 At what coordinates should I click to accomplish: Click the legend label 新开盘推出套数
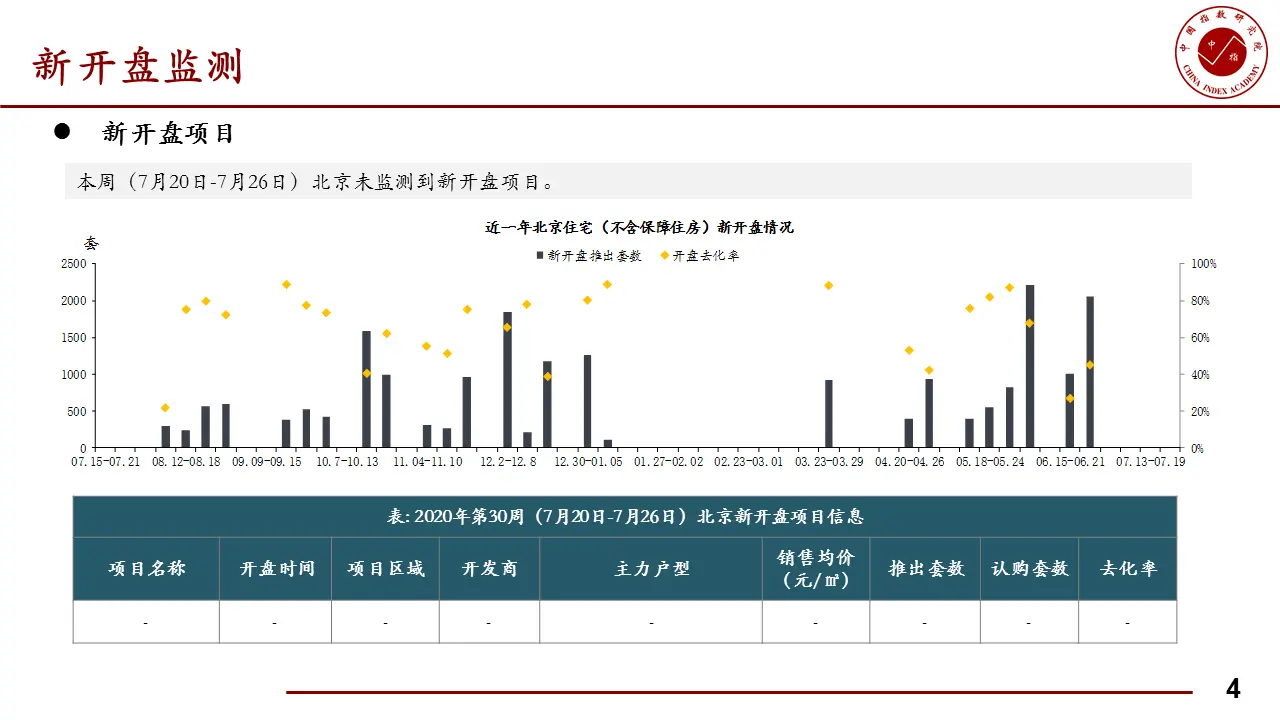pos(594,256)
